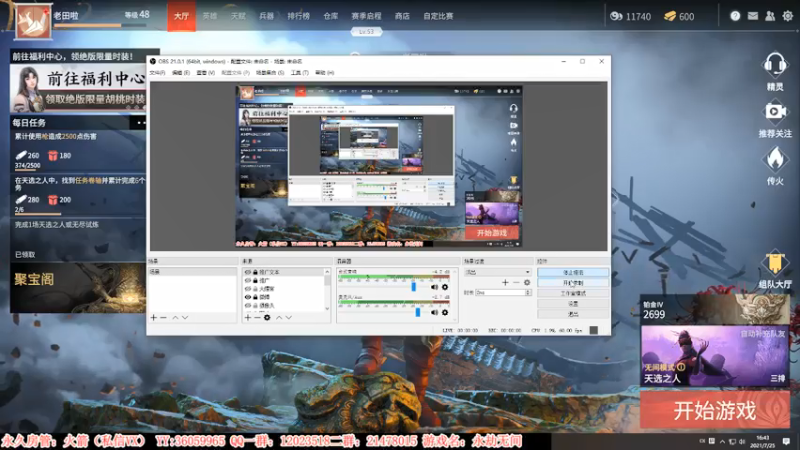This screenshot has width=800, height=450.
Task: Open source properties gear in OBS sources panel
Action: 267,317
